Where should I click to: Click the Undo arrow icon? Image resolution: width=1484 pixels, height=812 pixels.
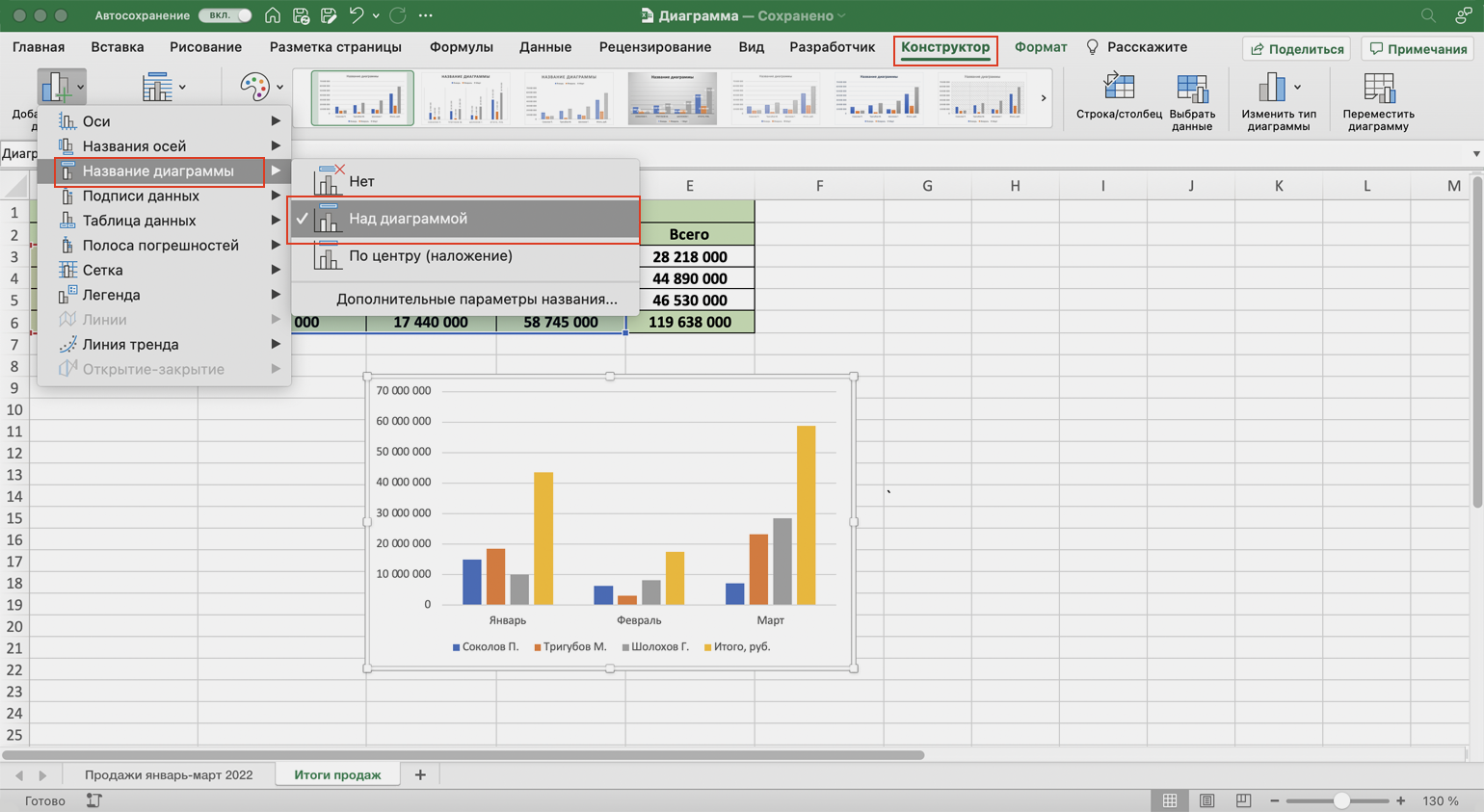click(357, 15)
